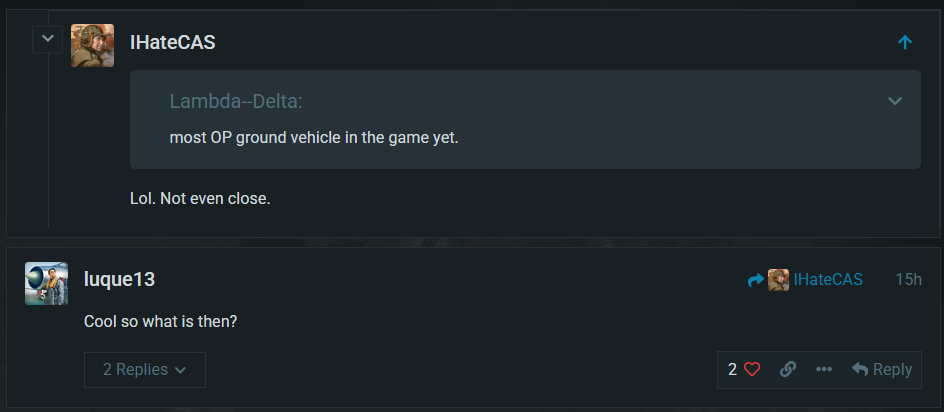
Task: Show the replied-to IHateCAS post link
Action: tap(828, 280)
